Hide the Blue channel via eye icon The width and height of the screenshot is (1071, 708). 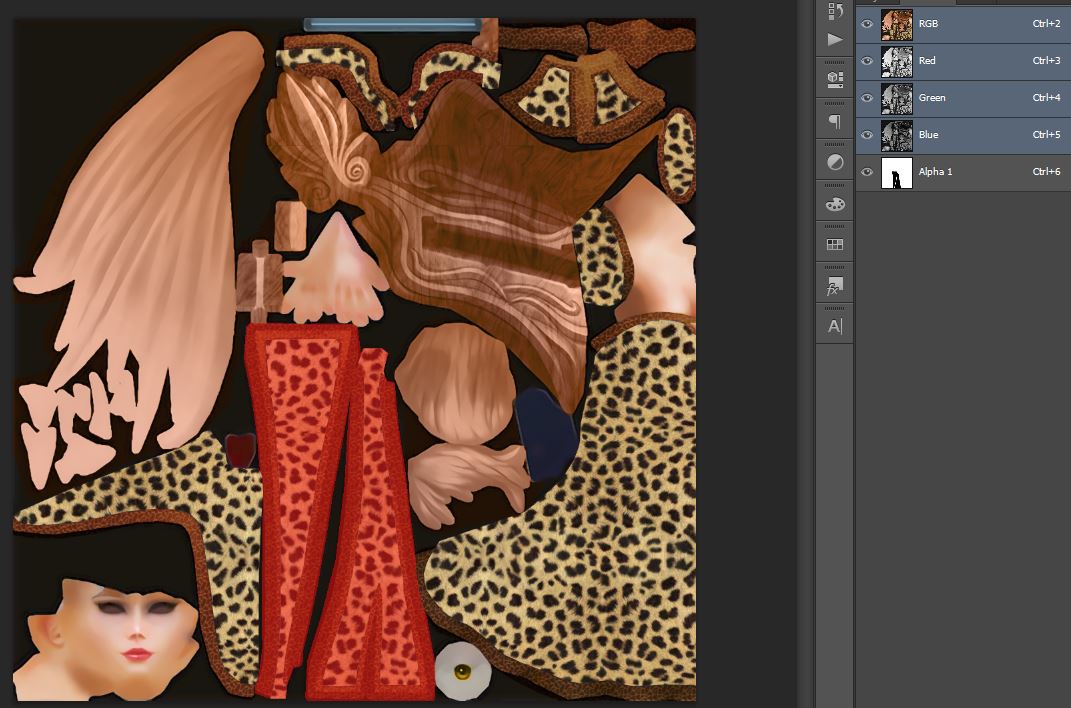pyautogui.click(x=867, y=135)
